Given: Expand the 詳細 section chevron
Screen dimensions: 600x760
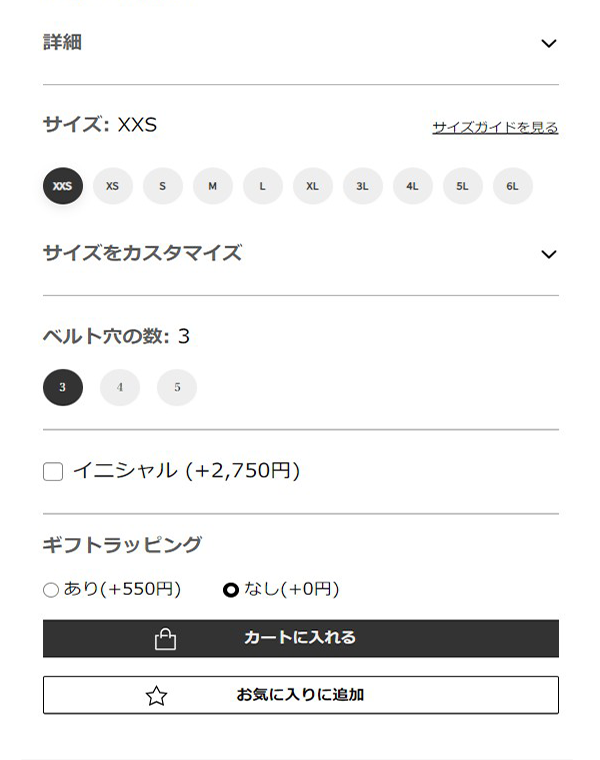Looking at the screenshot, I should click(x=549, y=44).
